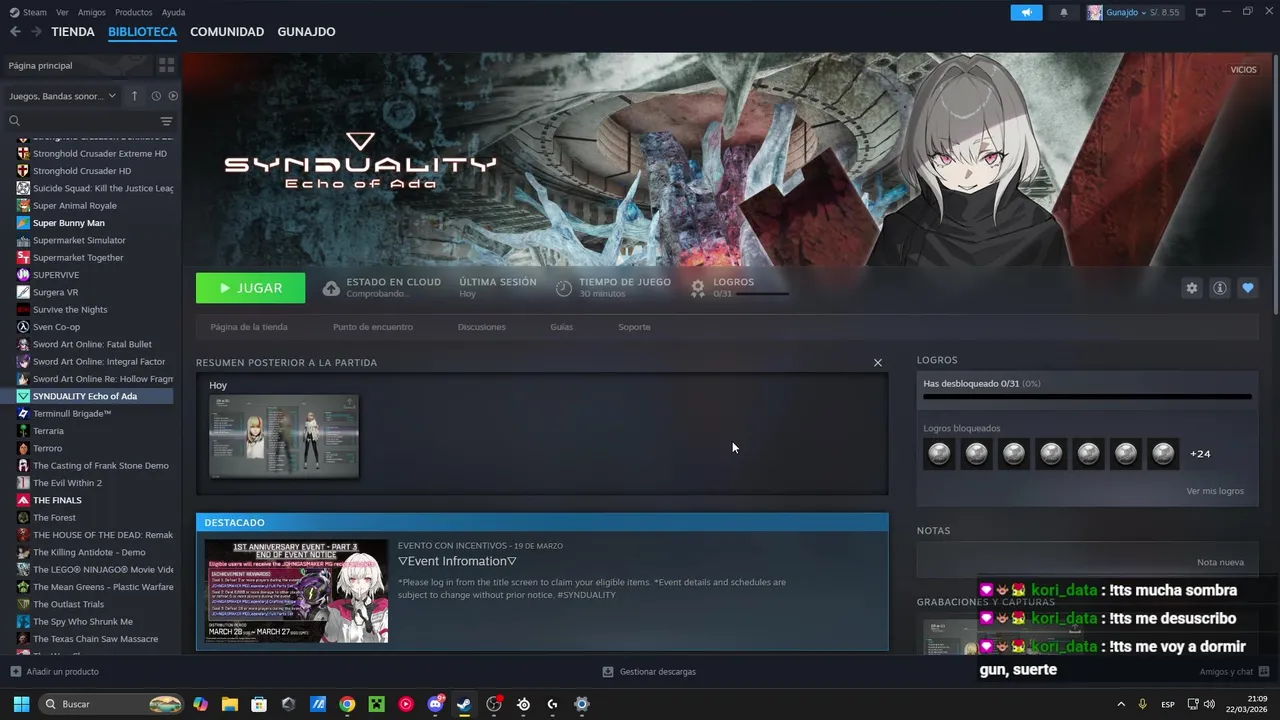1280x720 pixels.
Task: Select Terraria in the game list
Action: click(x=48, y=431)
